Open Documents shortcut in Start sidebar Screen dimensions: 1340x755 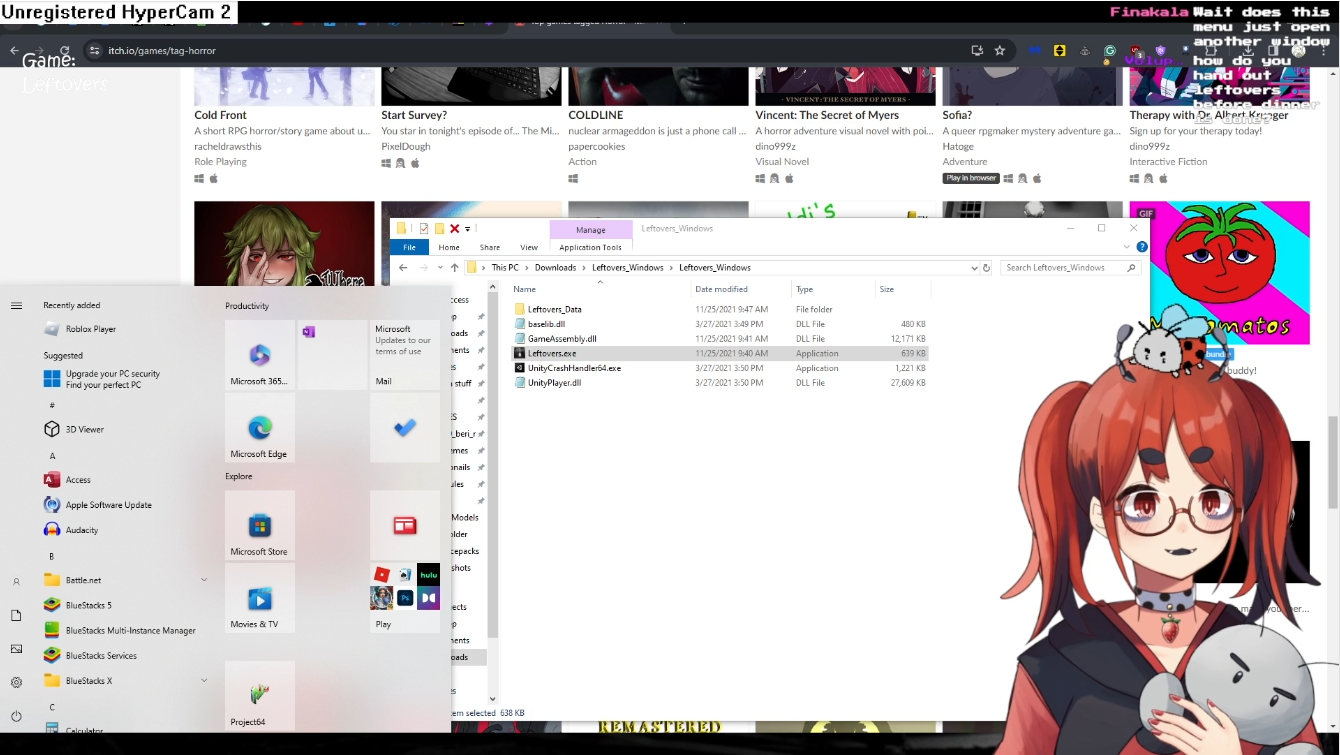16,615
